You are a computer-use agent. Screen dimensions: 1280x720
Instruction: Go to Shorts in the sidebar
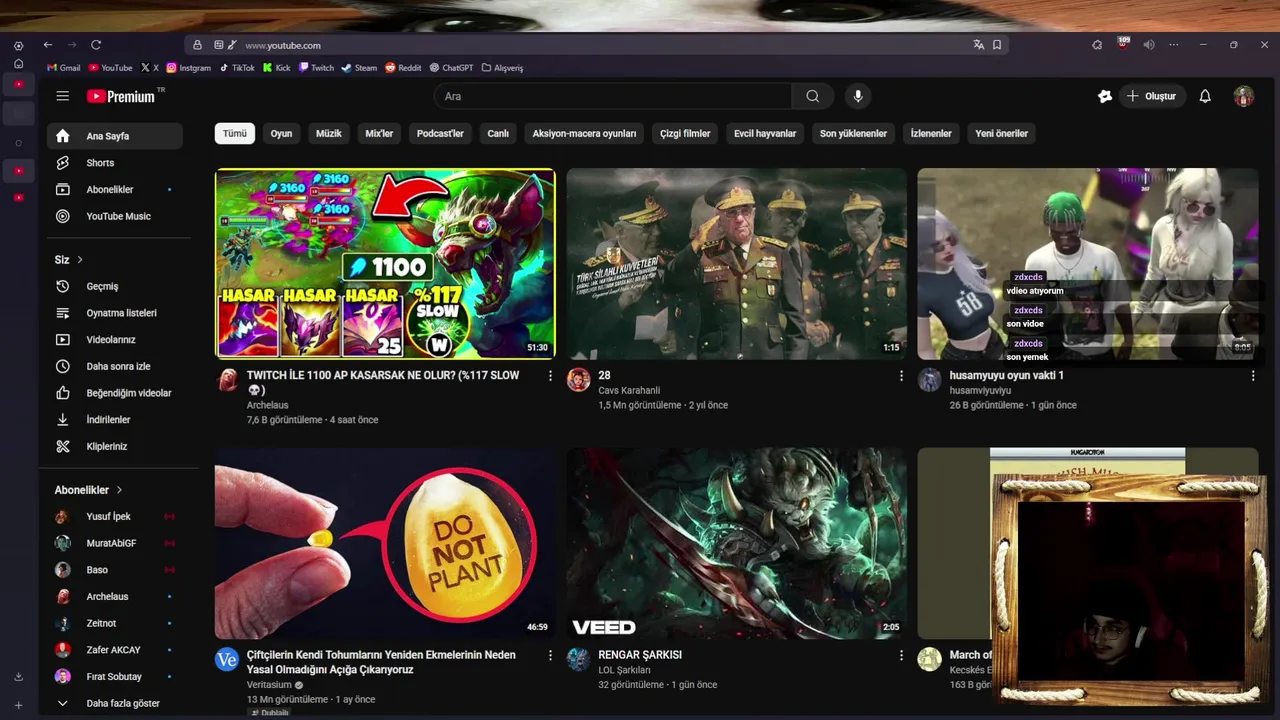(115, 163)
